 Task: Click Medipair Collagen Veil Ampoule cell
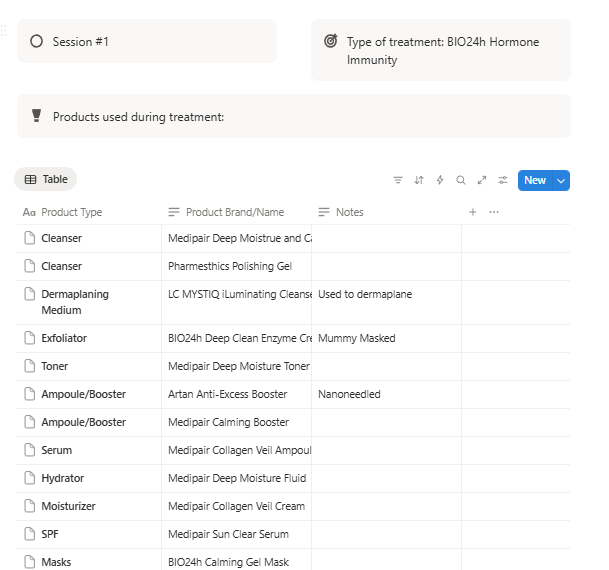(x=237, y=450)
